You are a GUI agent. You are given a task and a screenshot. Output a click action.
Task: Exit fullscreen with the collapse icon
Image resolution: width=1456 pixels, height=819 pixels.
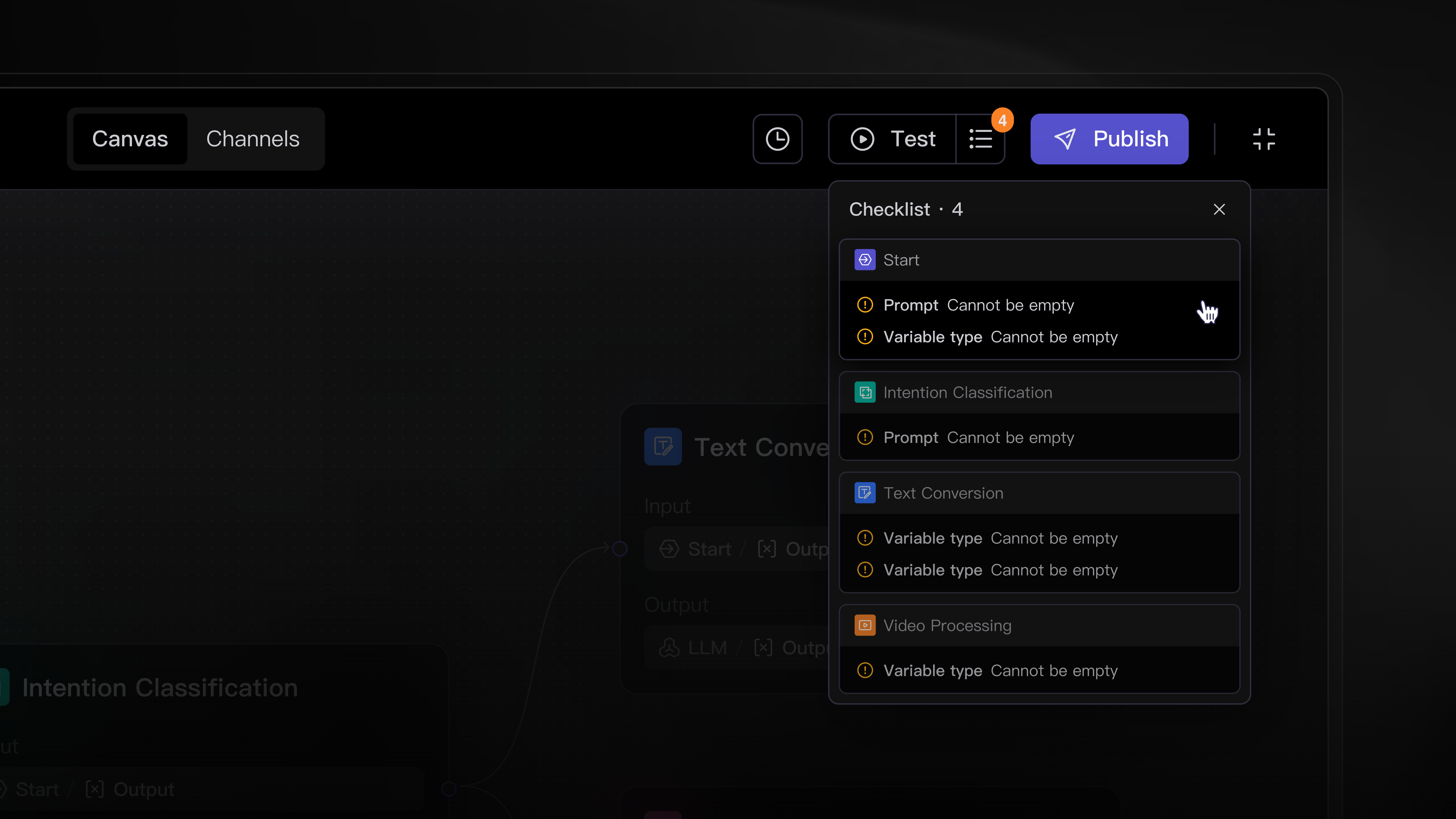pos(1264,139)
